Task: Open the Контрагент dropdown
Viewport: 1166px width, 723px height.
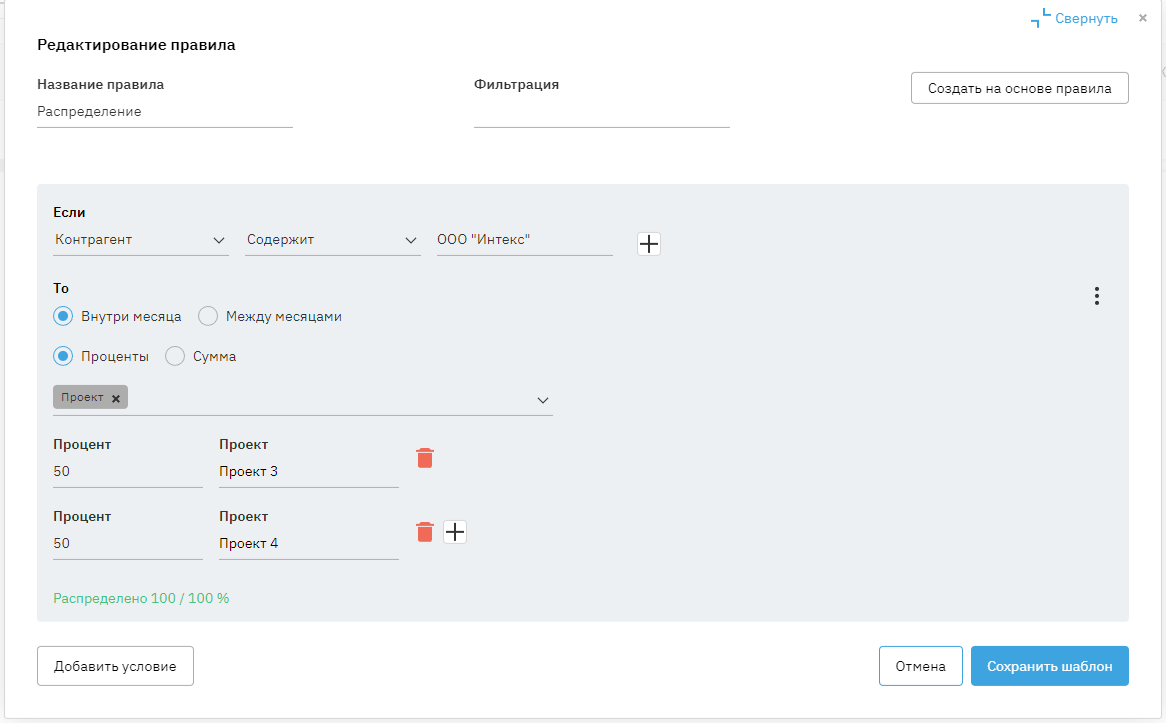Action: coord(141,240)
